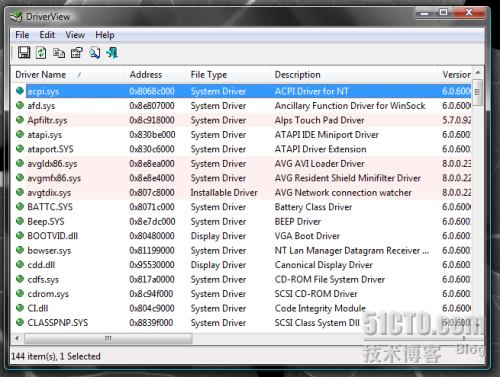This screenshot has width=500, height=377.
Task: Sort by the Description column header
Action: tap(353, 74)
